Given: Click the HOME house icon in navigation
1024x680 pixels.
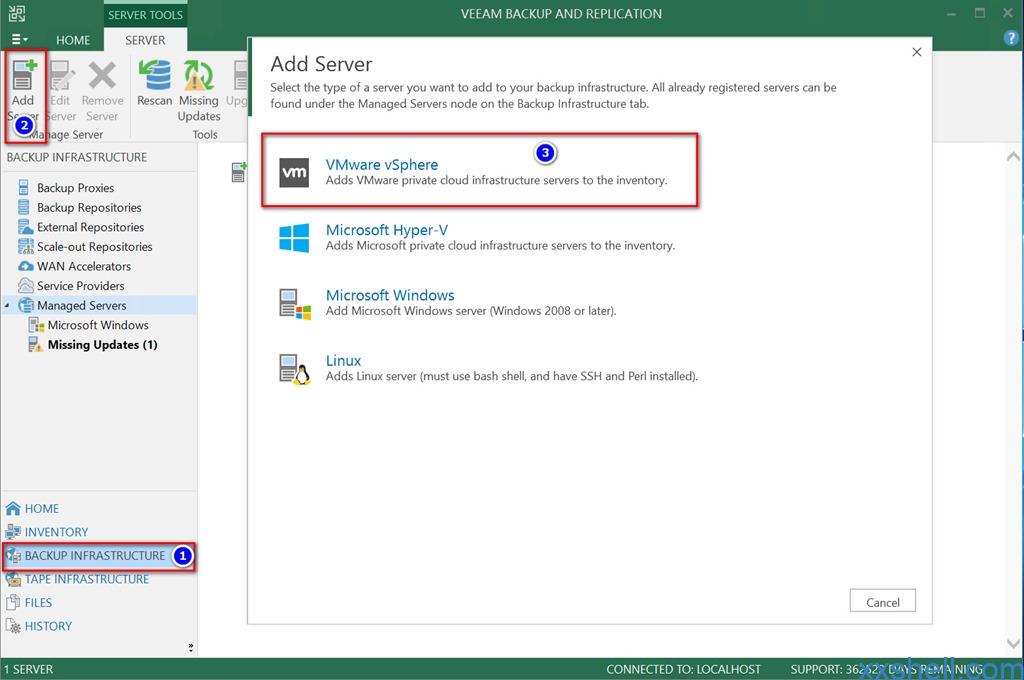Looking at the screenshot, I should pos(13,508).
